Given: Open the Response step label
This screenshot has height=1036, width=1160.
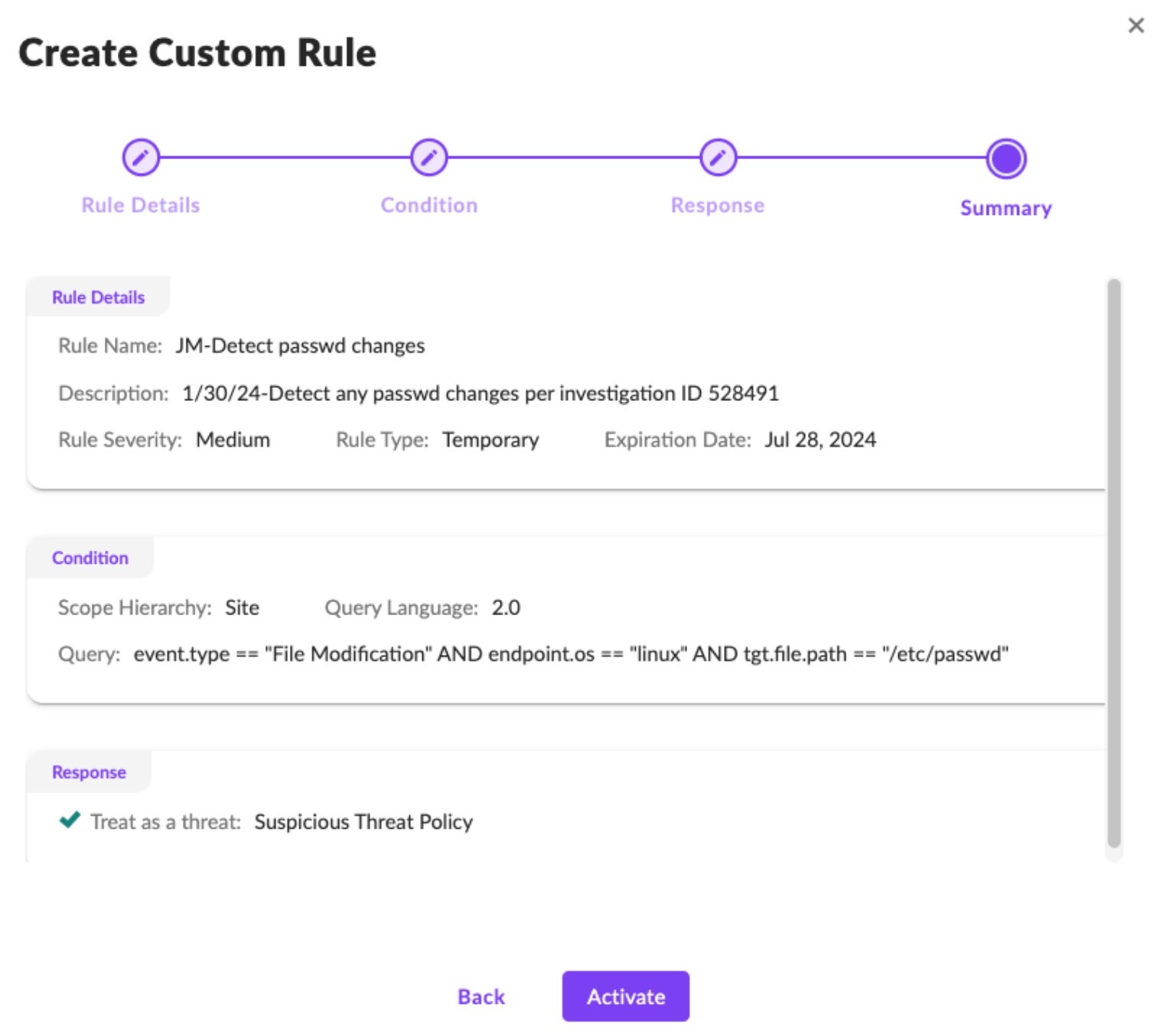Looking at the screenshot, I should coord(718,205).
